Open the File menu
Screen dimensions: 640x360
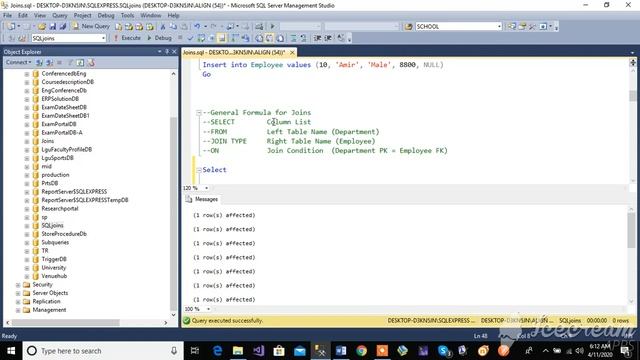pos(7,16)
